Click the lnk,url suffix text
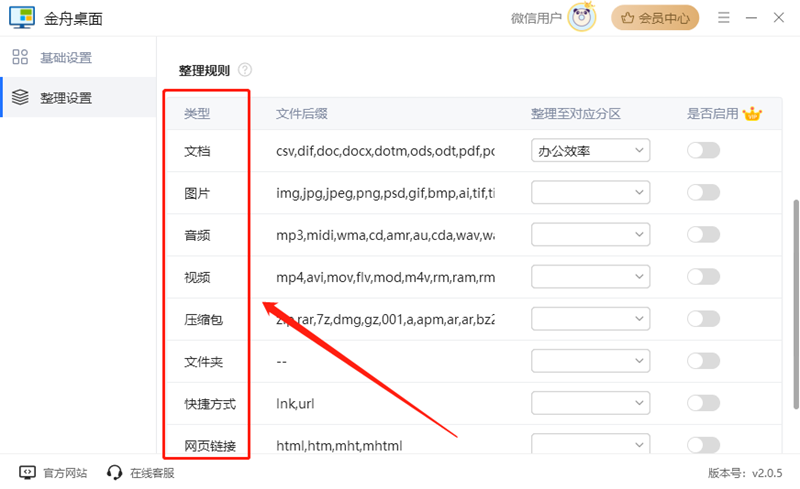 (295, 404)
